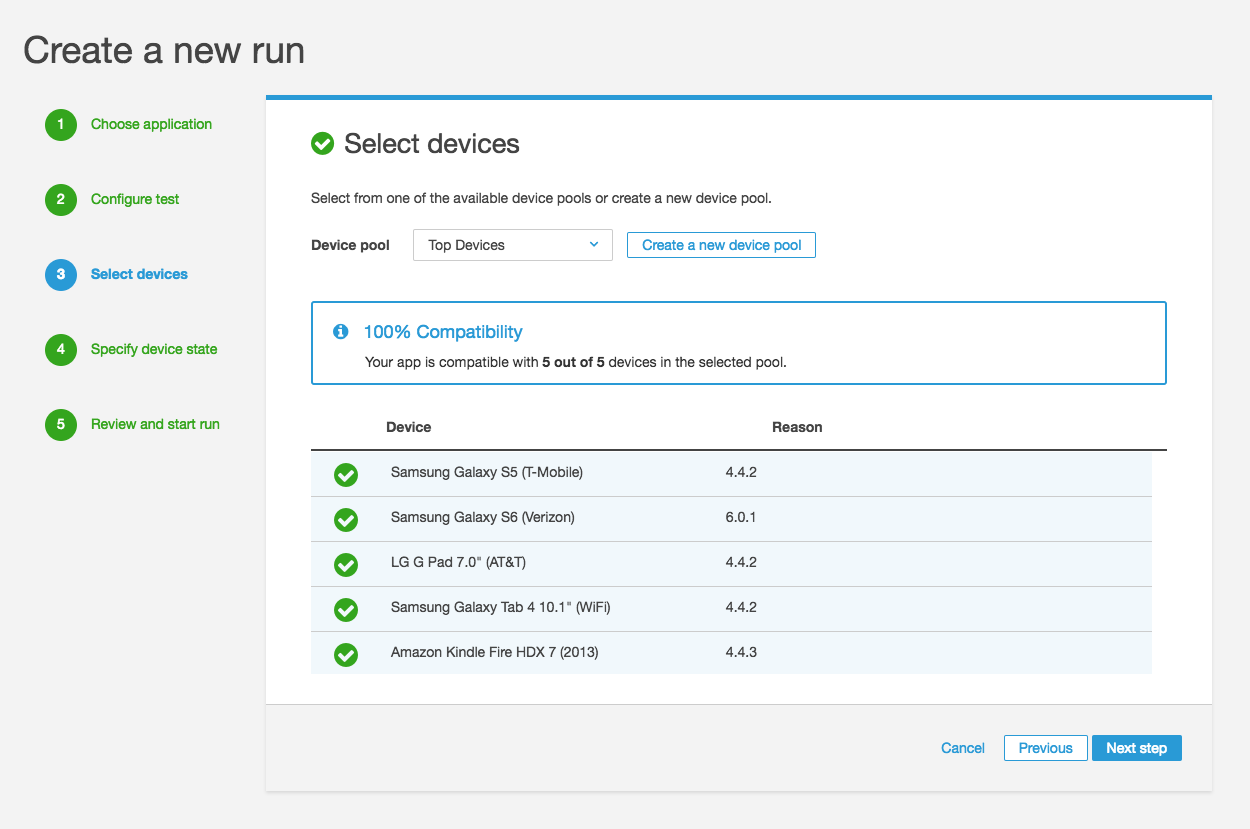The width and height of the screenshot is (1250, 829).
Task: Click the checkmark for Amazon Kindle Fire HDX 7
Action: tap(345, 655)
